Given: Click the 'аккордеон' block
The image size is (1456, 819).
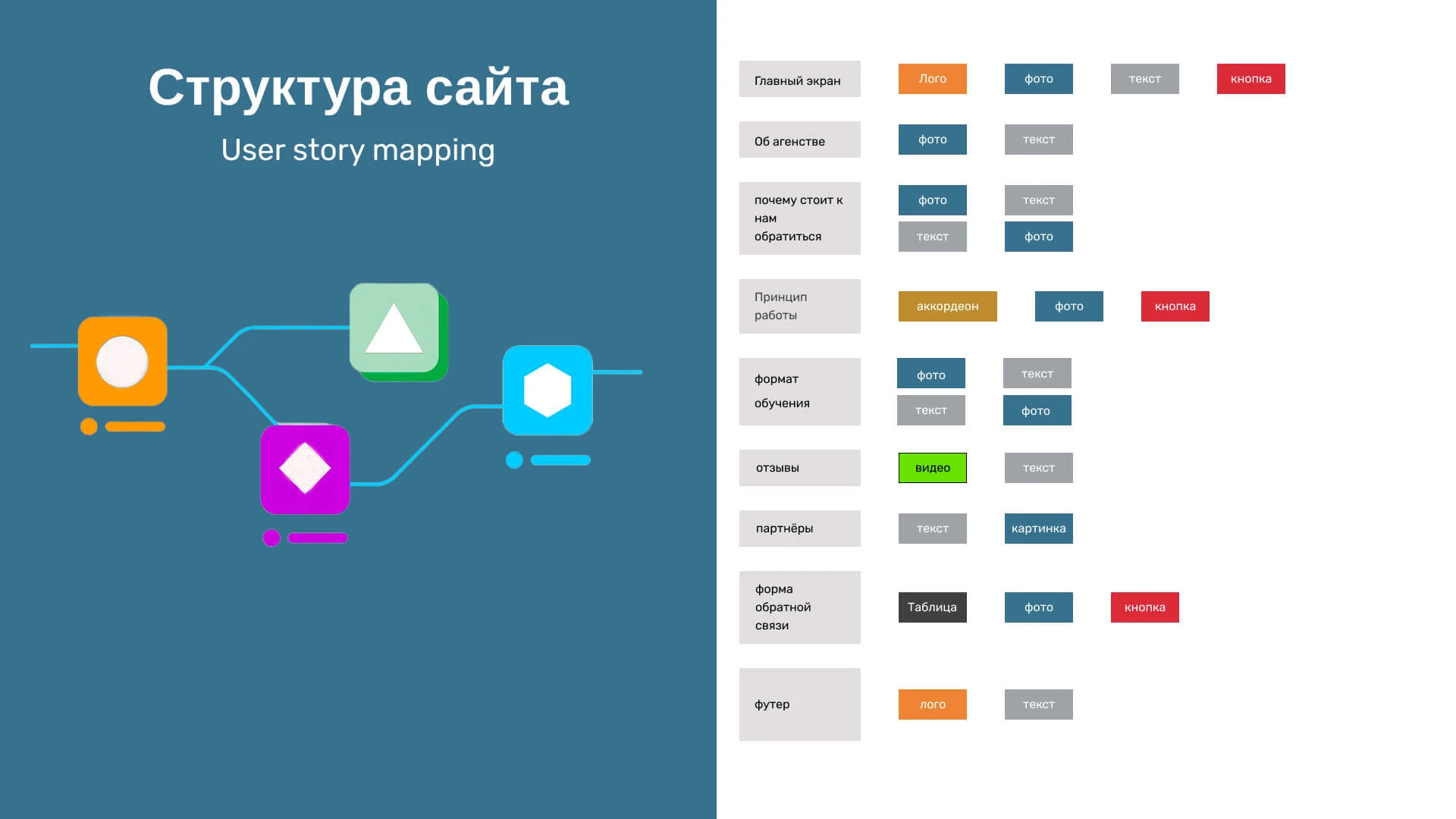Looking at the screenshot, I should (947, 306).
